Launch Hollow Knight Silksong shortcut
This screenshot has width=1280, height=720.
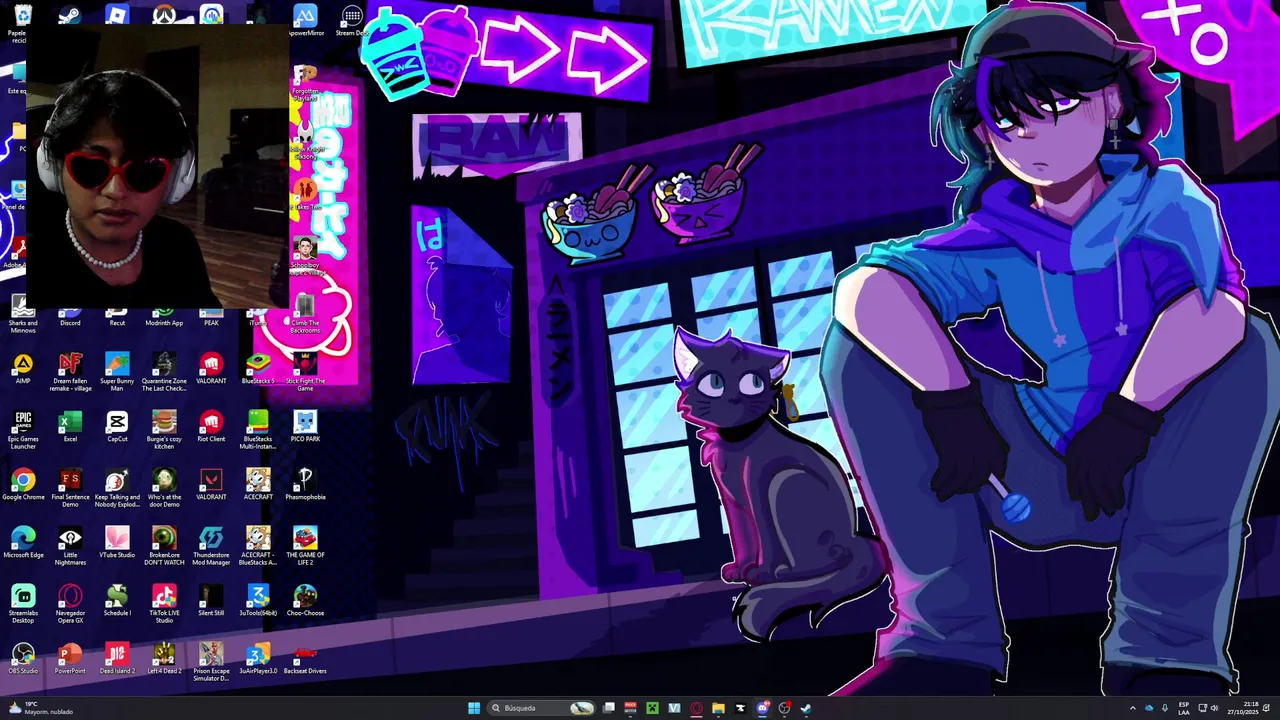pos(305,141)
